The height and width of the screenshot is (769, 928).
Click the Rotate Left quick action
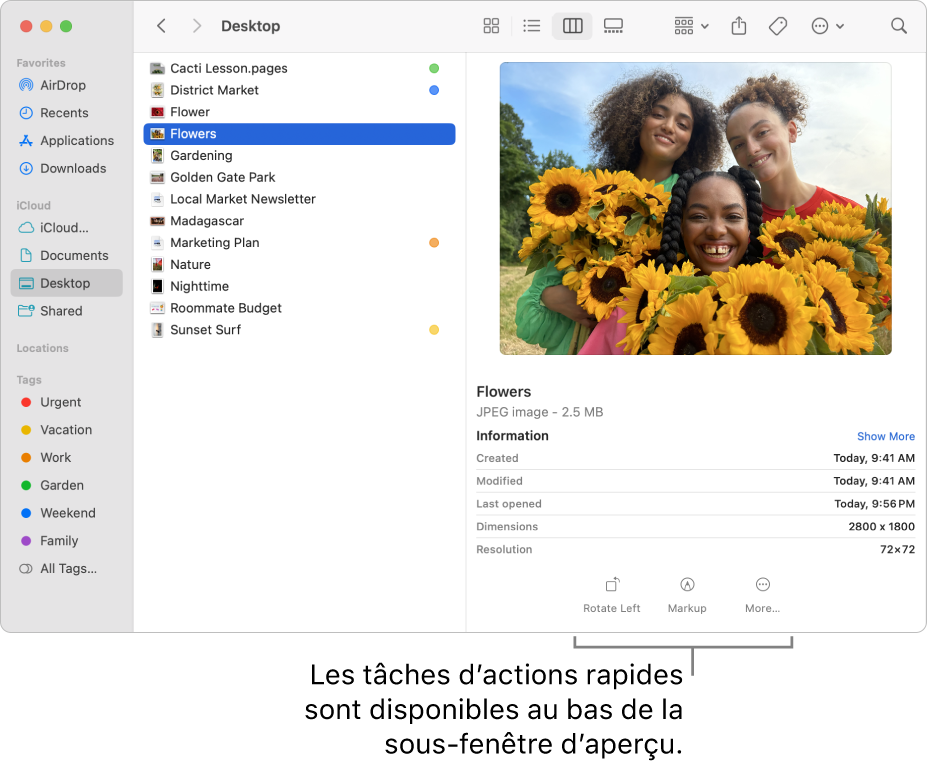612,594
